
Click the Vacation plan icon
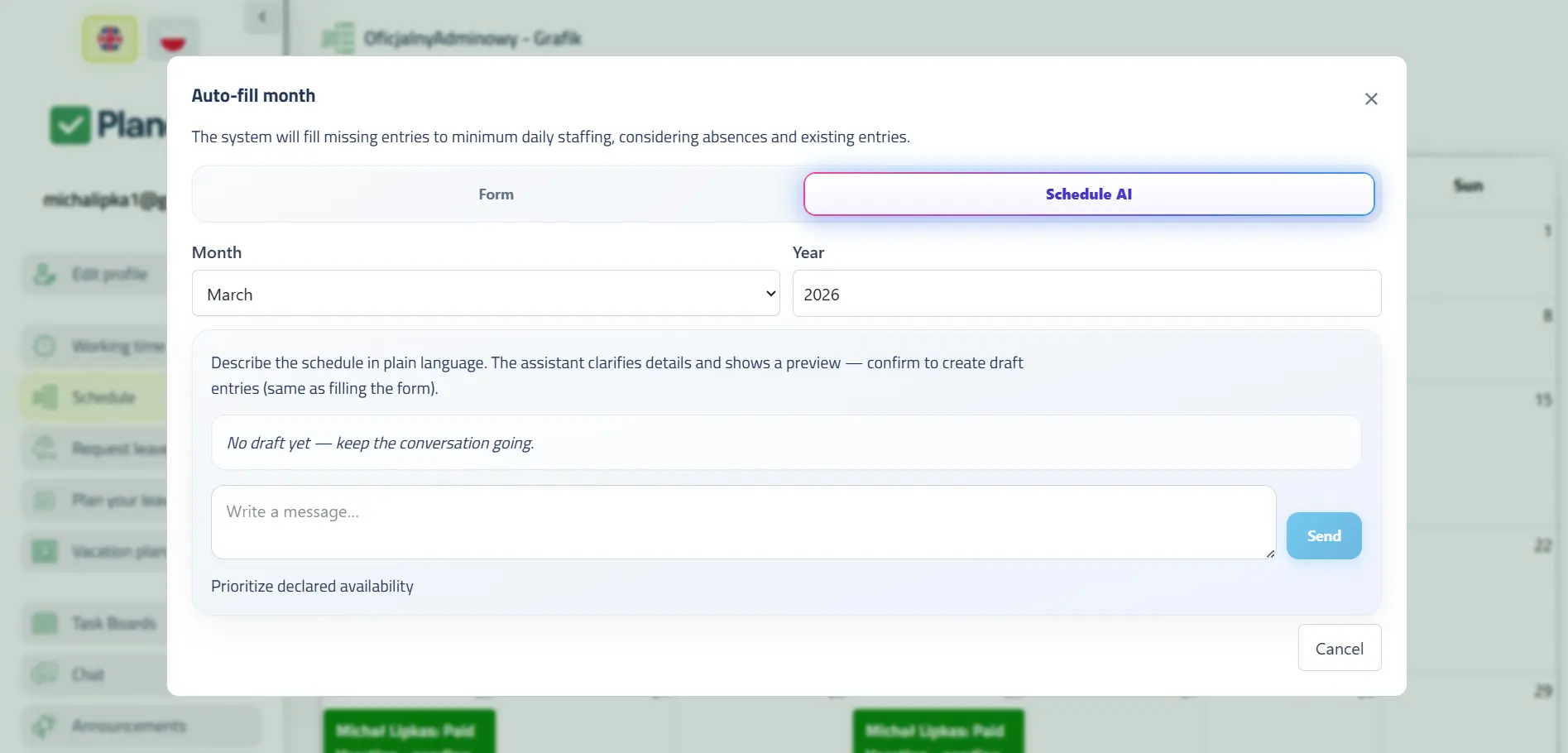[x=45, y=551]
